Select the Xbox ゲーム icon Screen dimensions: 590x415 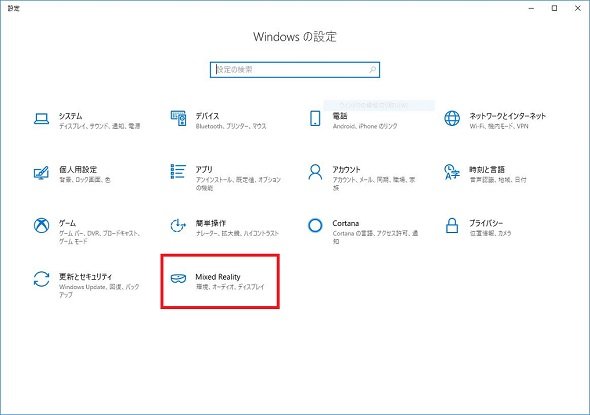tap(41, 226)
